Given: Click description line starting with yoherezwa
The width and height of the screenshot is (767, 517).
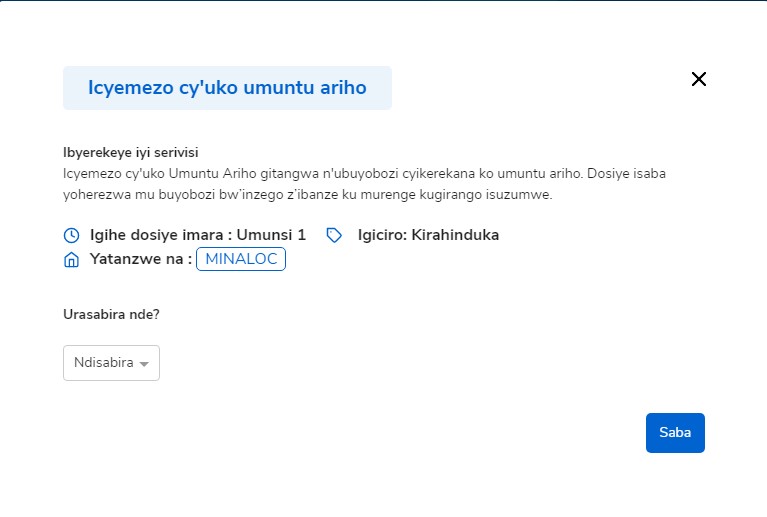Looking at the screenshot, I should point(300,194).
